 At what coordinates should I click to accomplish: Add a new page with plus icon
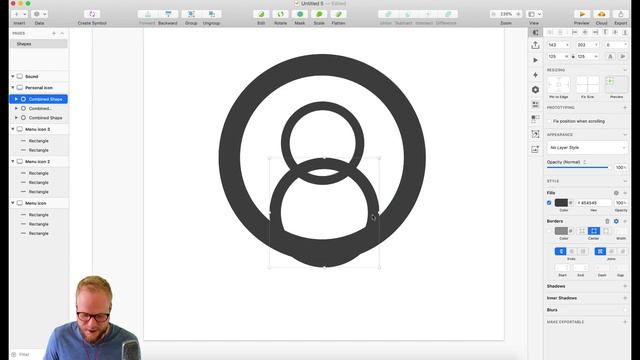(54, 33)
